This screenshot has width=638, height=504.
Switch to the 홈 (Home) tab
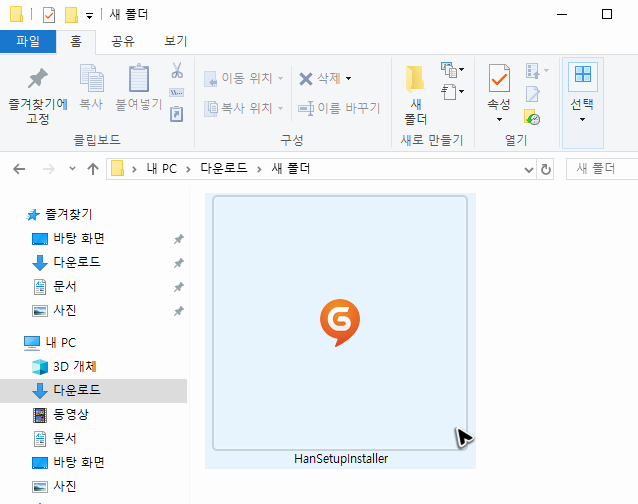pyautogui.click(x=76, y=41)
